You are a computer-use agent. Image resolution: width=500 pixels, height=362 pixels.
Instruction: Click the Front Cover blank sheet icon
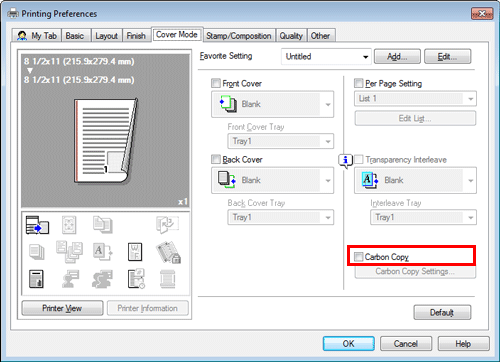click(228, 104)
